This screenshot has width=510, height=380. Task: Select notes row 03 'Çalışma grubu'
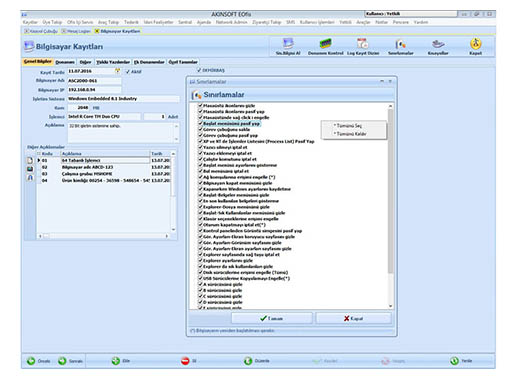click(105, 174)
